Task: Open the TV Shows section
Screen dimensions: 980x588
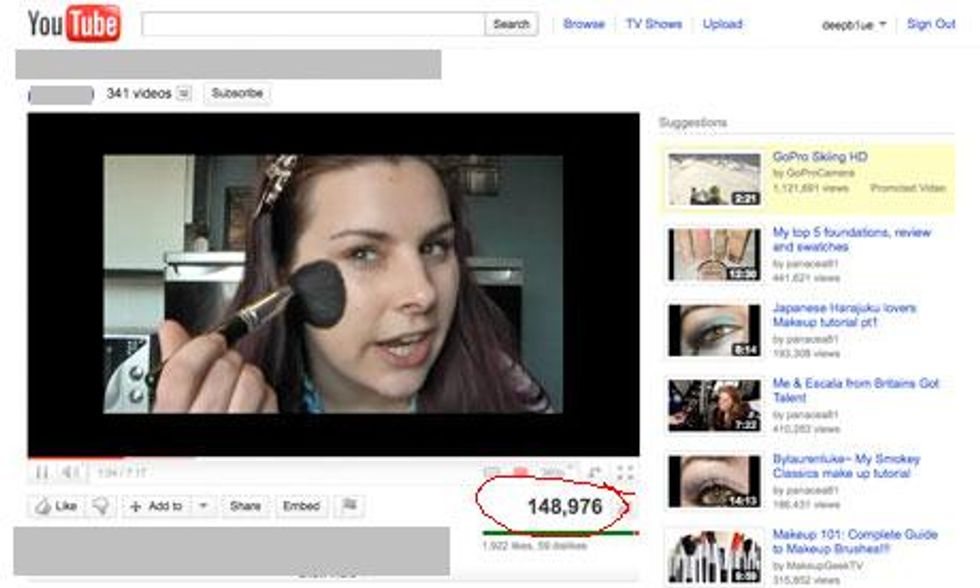Action: 654,24
